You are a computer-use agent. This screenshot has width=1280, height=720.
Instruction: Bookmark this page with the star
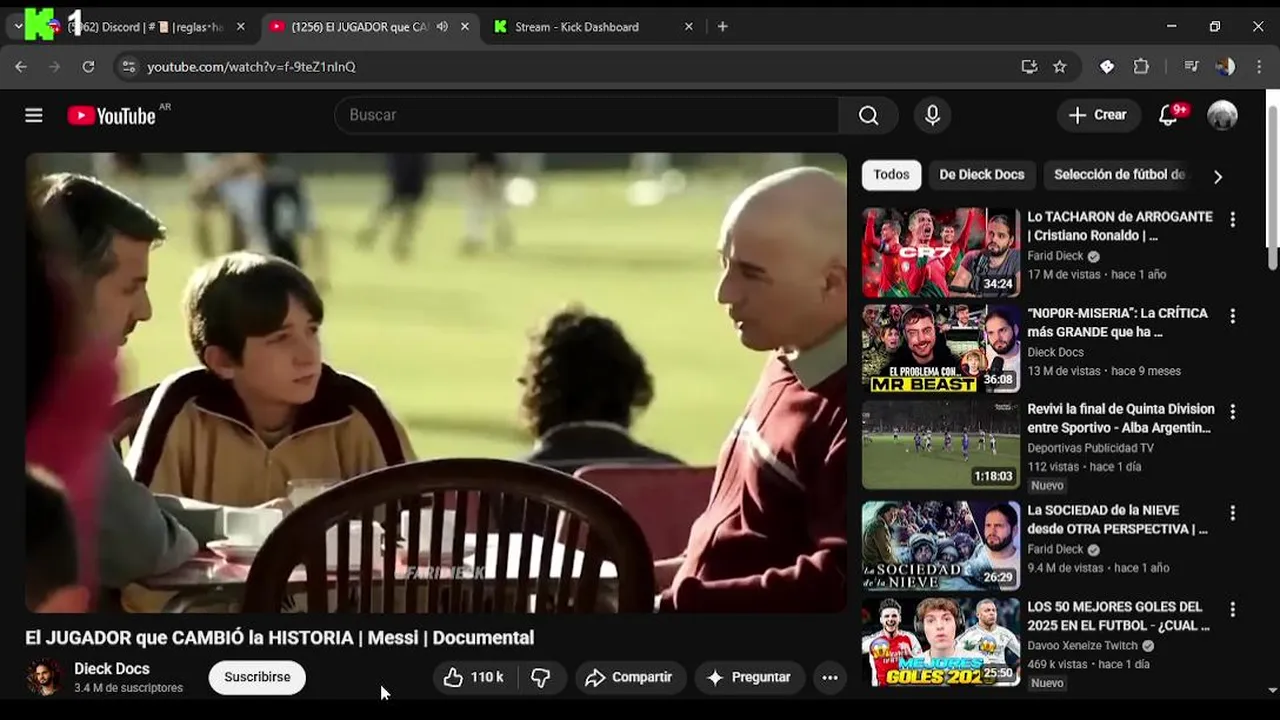click(1060, 66)
